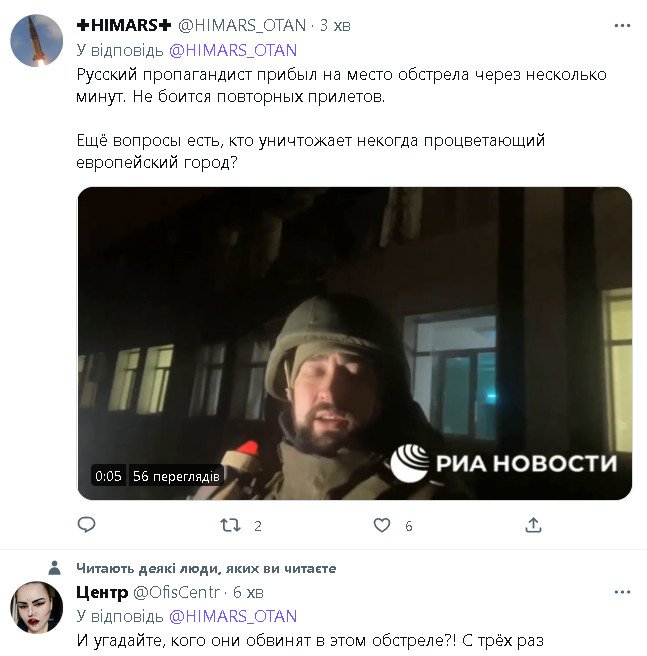This screenshot has height=656, width=647.
Task: Click the 56 переглядів view count
Action: [x=176, y=476]
